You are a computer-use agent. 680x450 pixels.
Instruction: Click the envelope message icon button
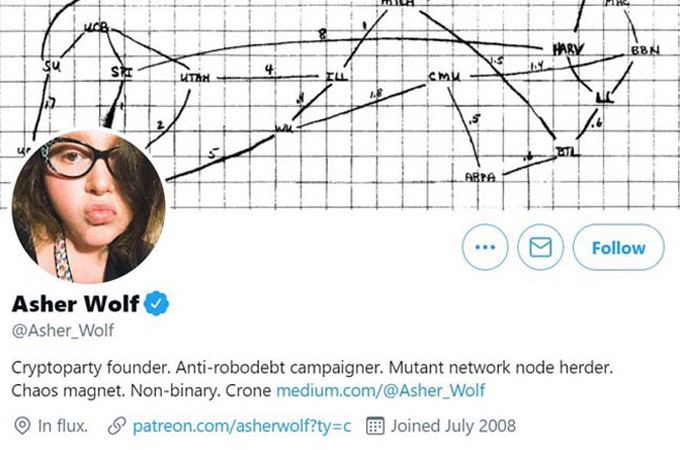(x=540, y=247)
